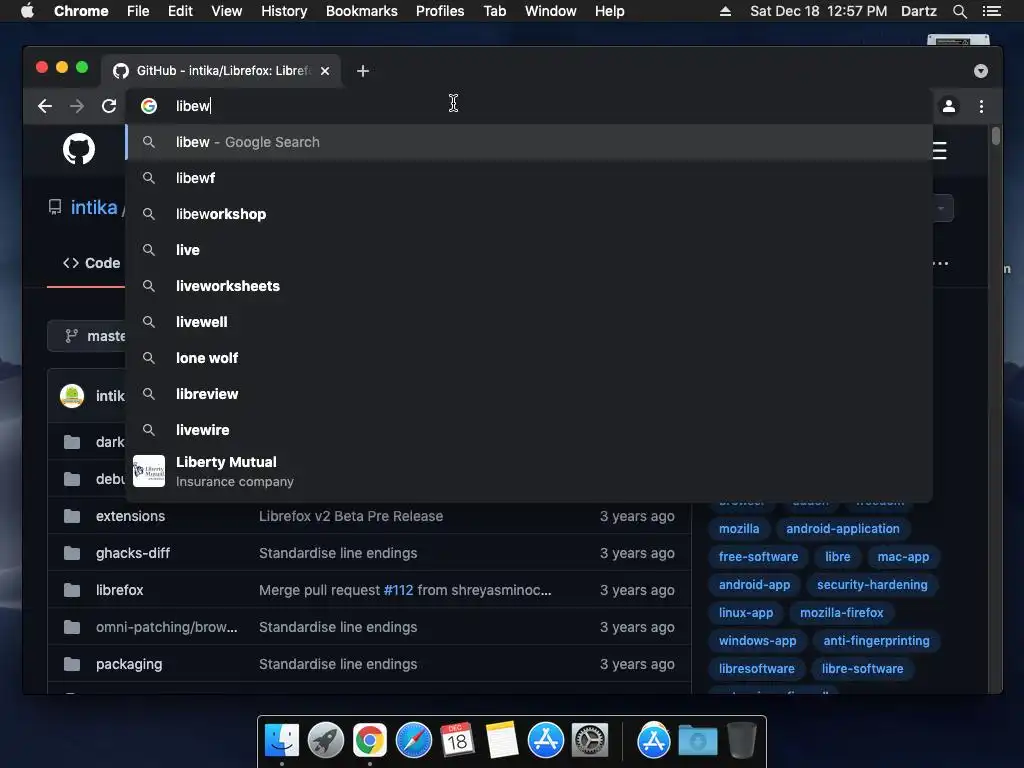This screenshot has height=768, width=1024.
Task: Open Safari from the dock
Action: (413, 741)
